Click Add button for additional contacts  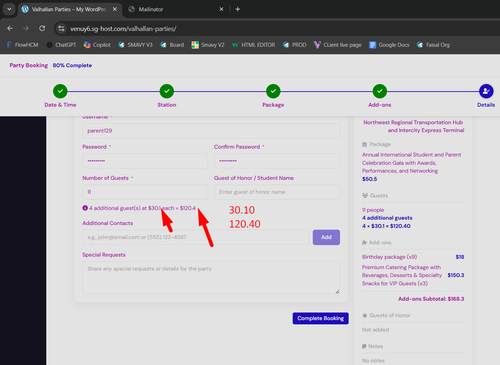point(326,237)
